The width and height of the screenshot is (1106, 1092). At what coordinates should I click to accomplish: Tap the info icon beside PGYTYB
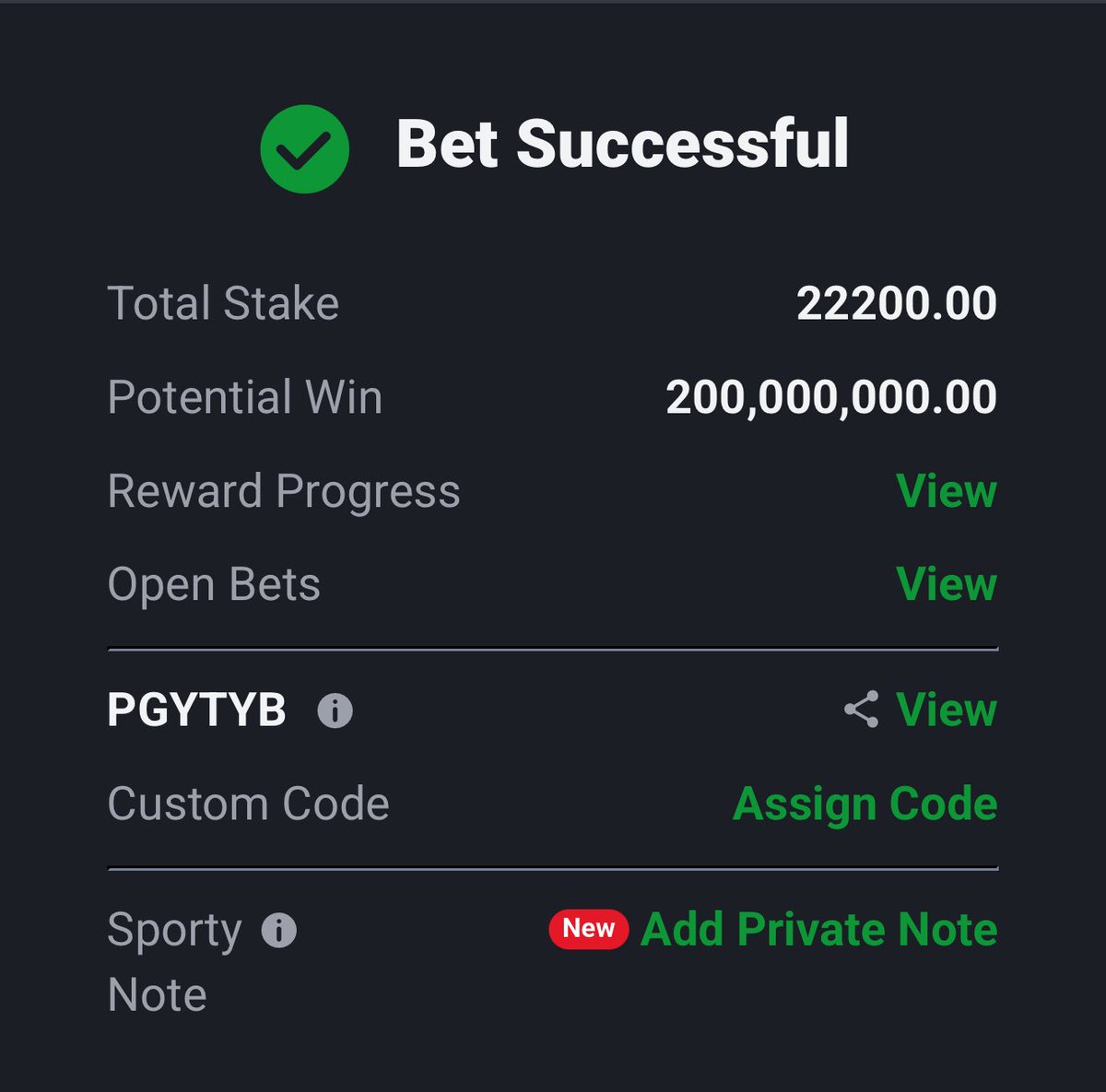click(x=335, y=711)
